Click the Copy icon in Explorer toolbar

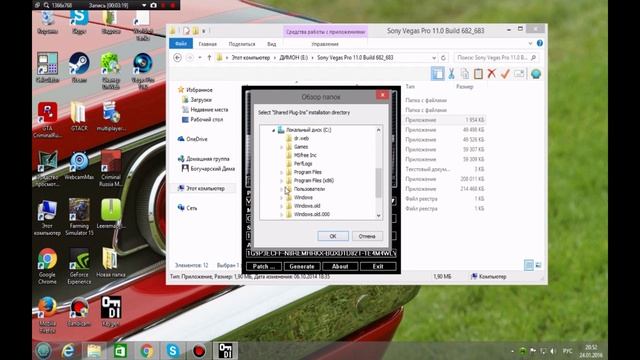tap(464, 74)
